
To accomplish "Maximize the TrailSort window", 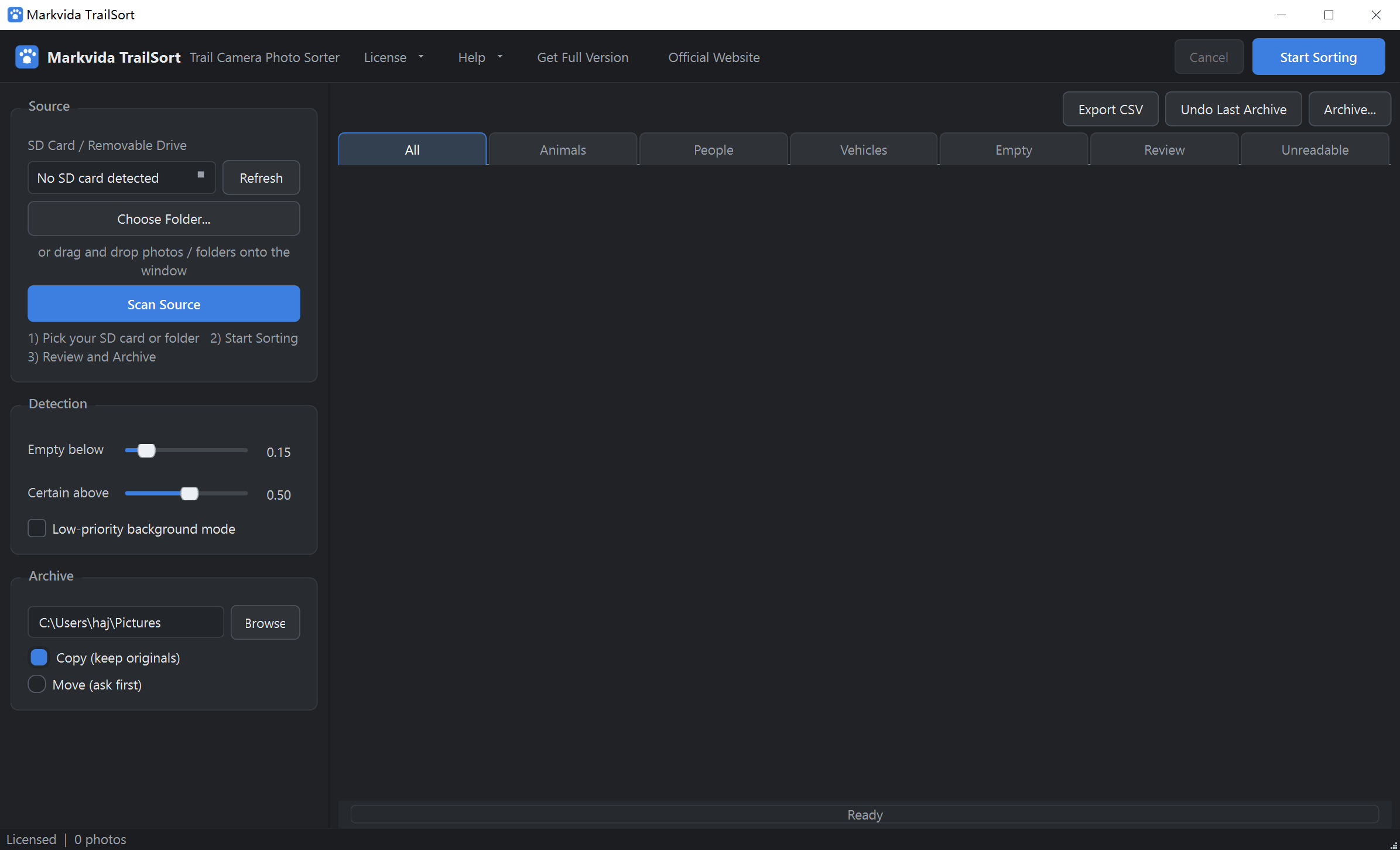I will 1329,15.
